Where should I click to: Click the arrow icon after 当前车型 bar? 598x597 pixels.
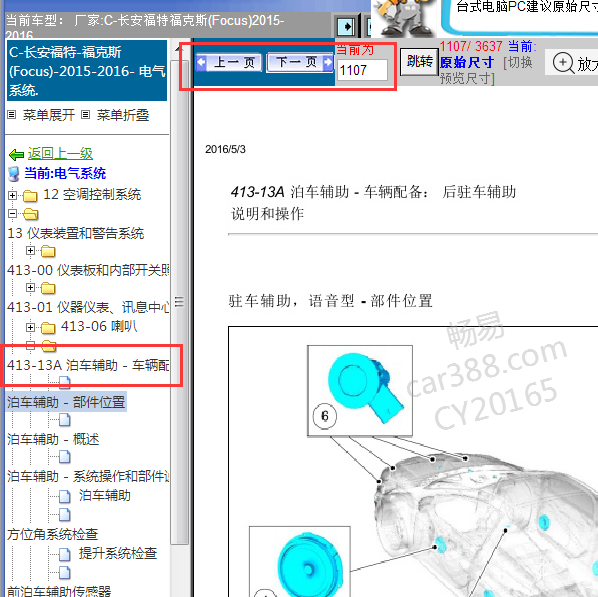pyautogui.click(x=346, y=27)
